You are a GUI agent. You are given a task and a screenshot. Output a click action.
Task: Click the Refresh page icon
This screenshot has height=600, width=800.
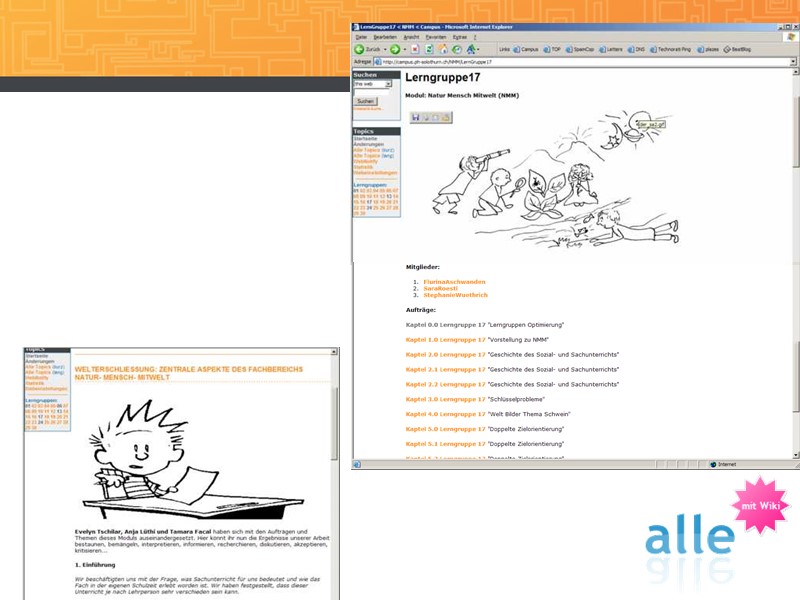pyautogui.click(x=429, y=49)
